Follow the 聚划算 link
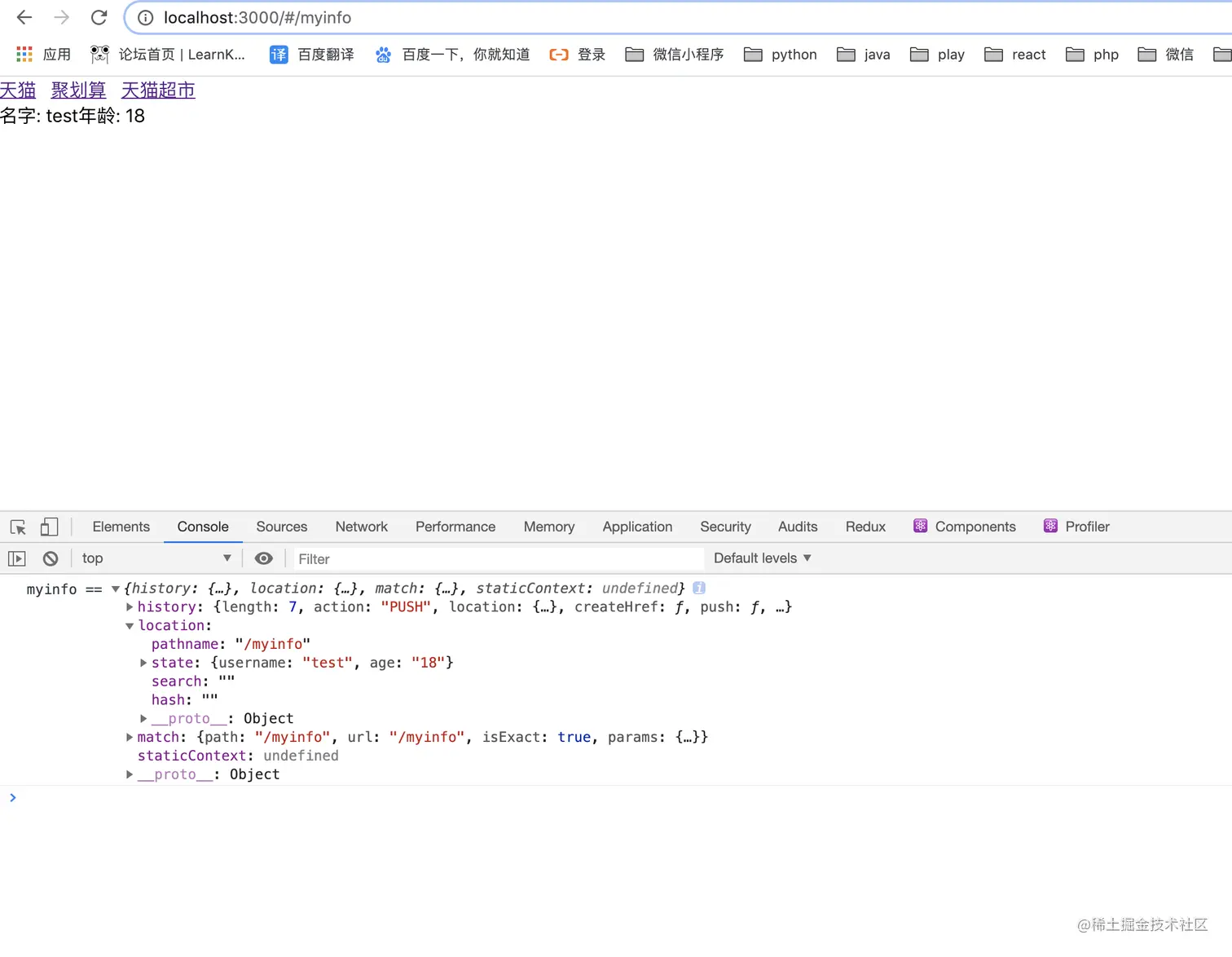Screen dimensions: 1232x957 click(x=78, y=90)
